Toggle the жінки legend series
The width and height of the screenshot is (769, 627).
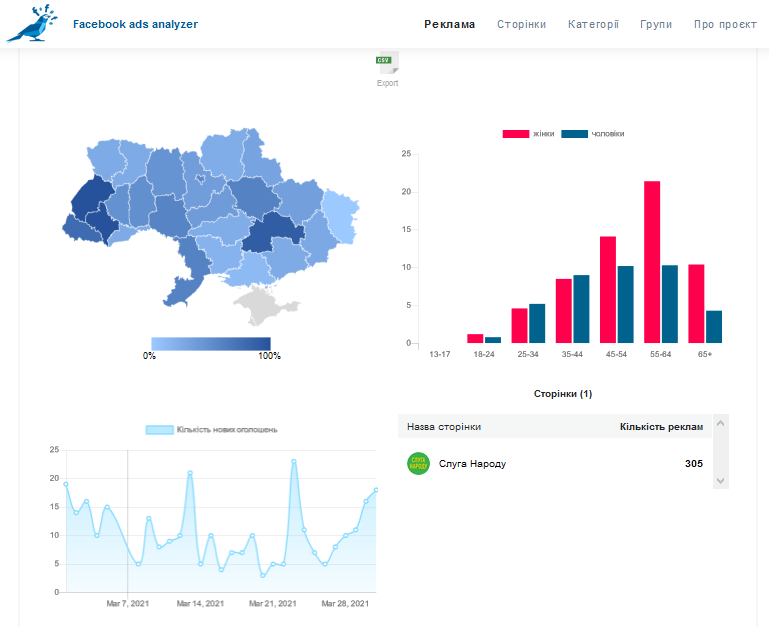[x=528, y=134]
